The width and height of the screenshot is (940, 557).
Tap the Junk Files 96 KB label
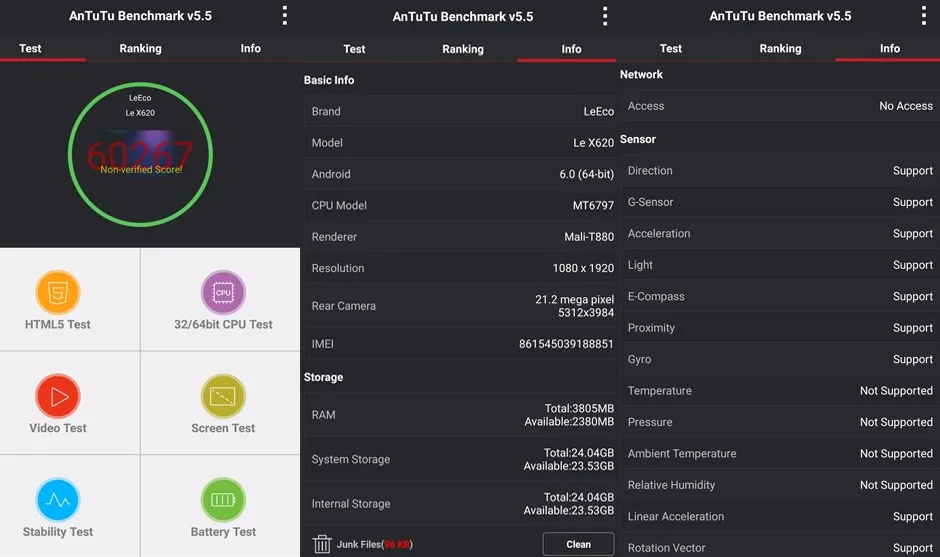coord(375,544)
